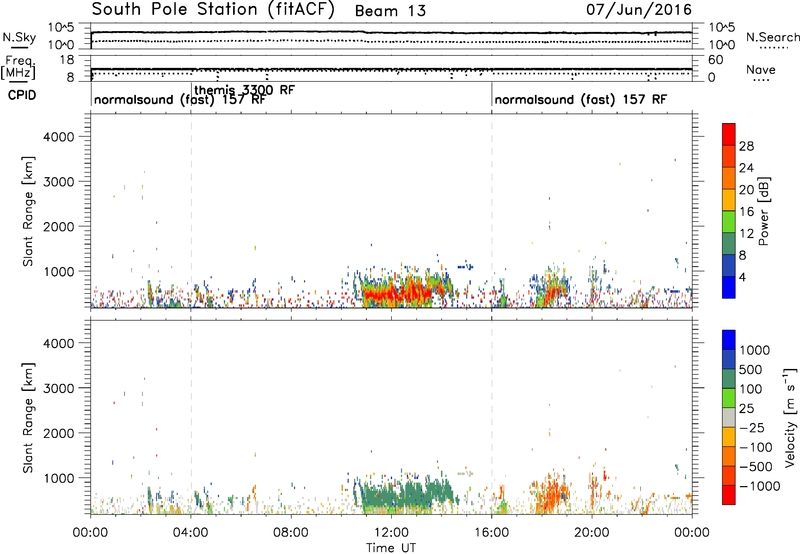Click the '25' tick on Velocity colorbar

(746, 408)
